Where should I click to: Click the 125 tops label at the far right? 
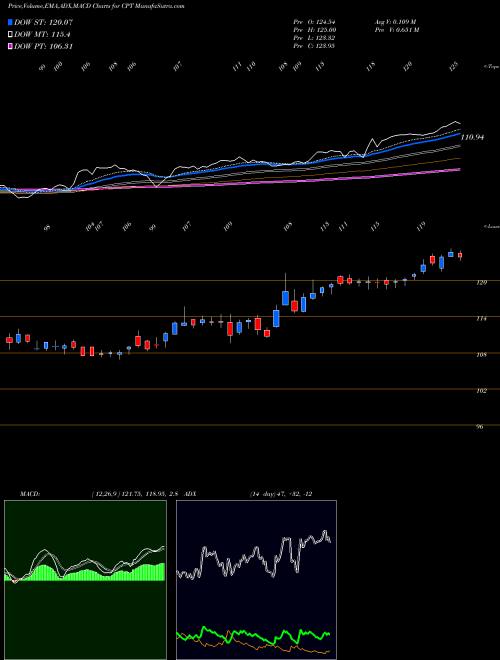(453, 67)
